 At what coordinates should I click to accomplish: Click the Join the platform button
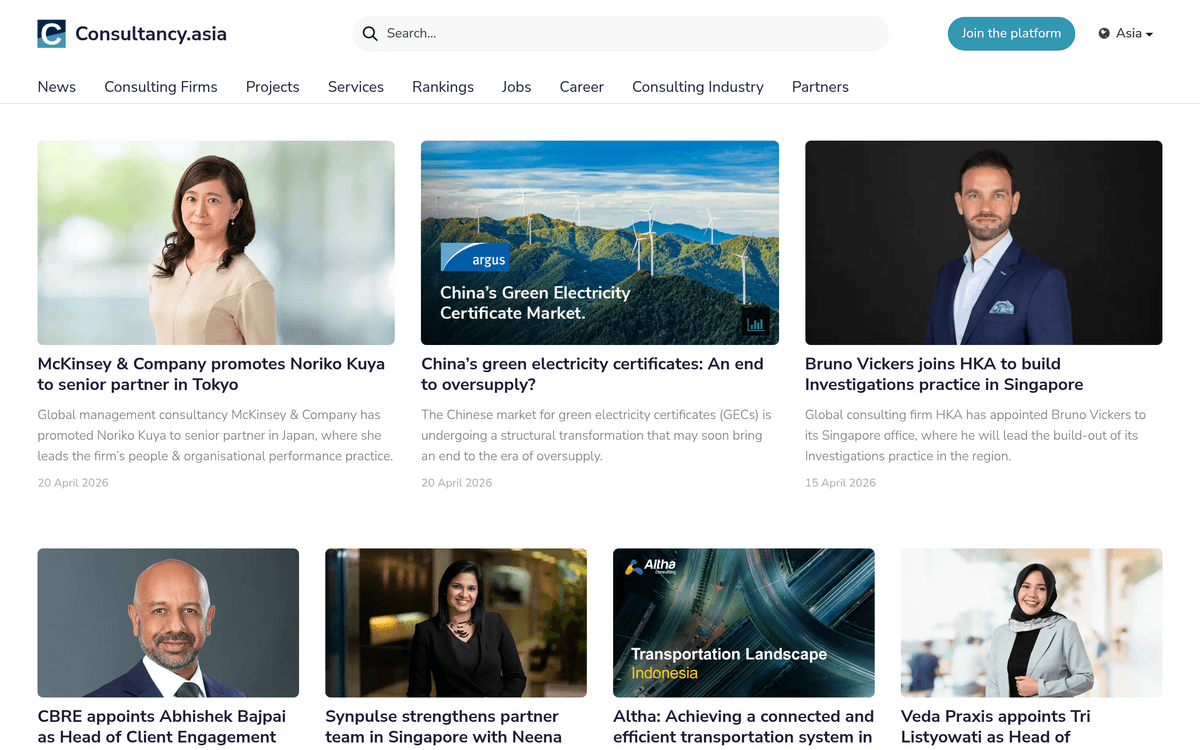(1011, 34)
